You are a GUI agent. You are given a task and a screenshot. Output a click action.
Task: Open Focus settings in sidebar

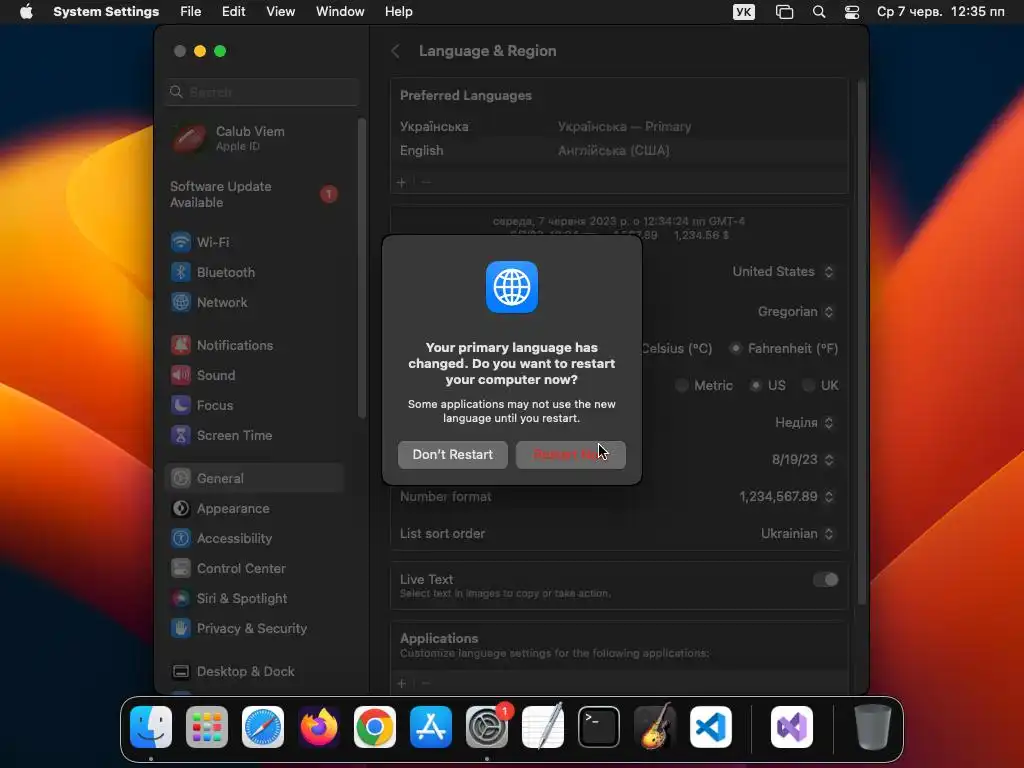[255, 406]
